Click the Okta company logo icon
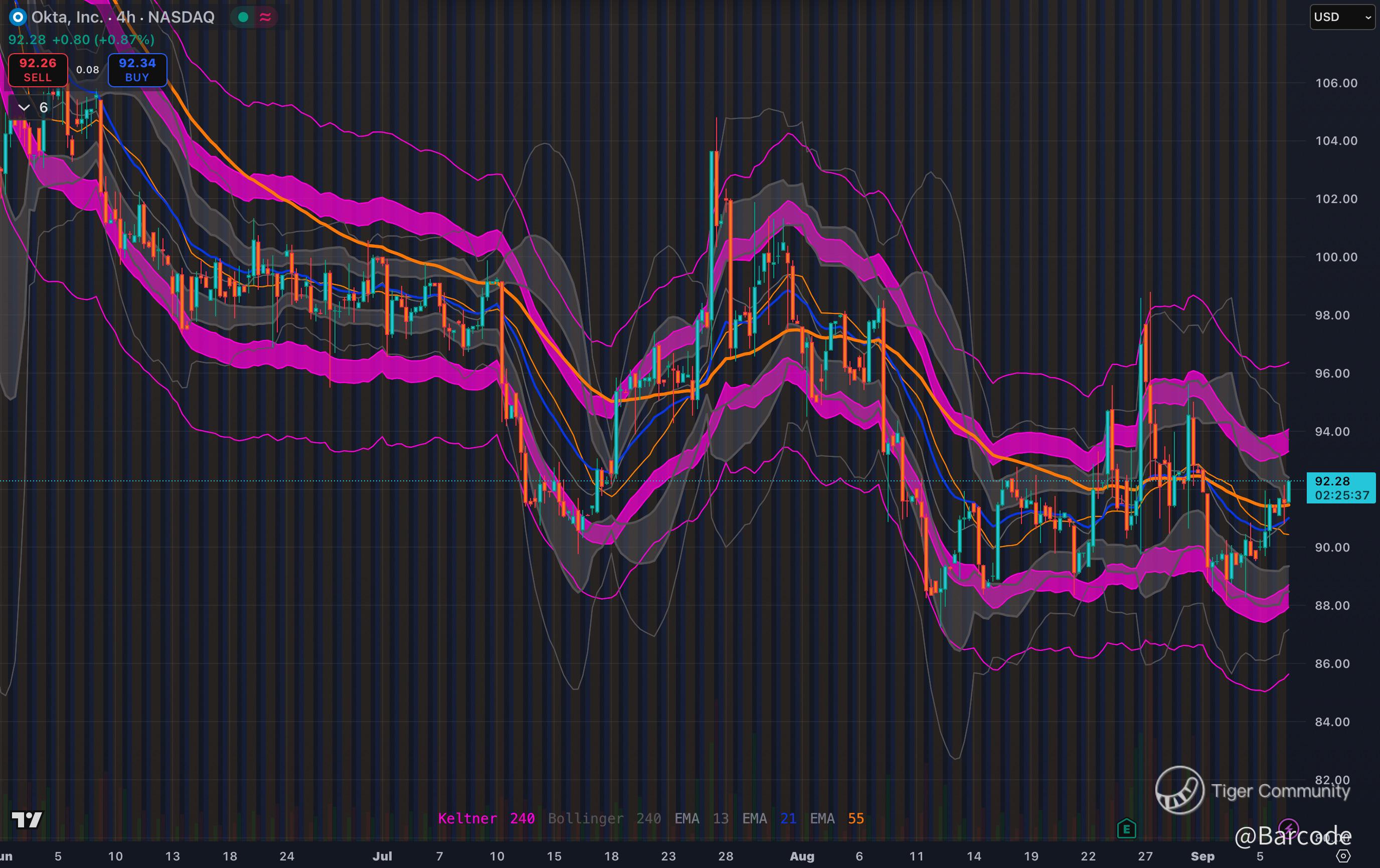Viewport: 1380px width, 868px height. point(18,17)
